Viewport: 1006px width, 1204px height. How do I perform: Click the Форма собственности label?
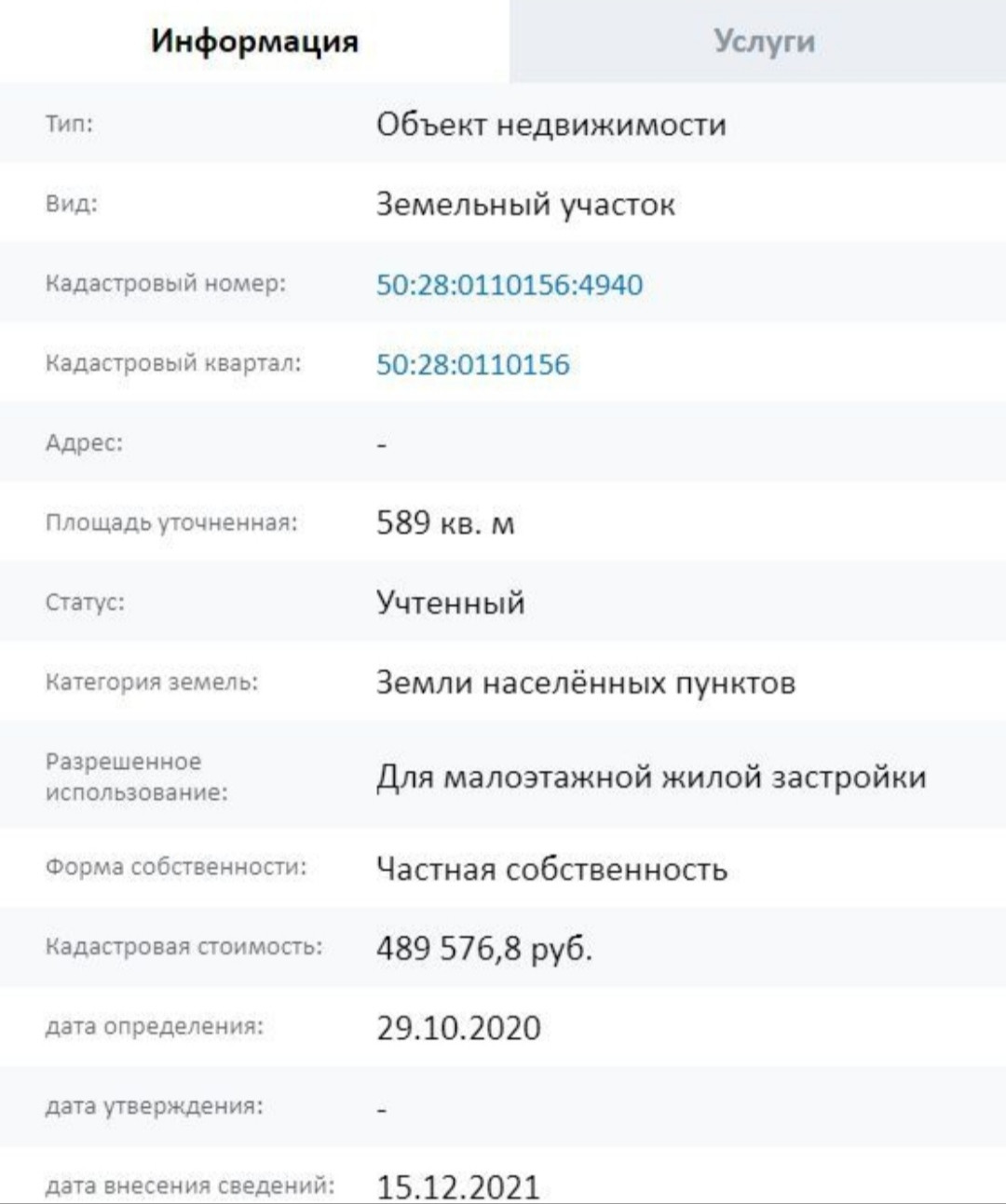tap(176, 867)
